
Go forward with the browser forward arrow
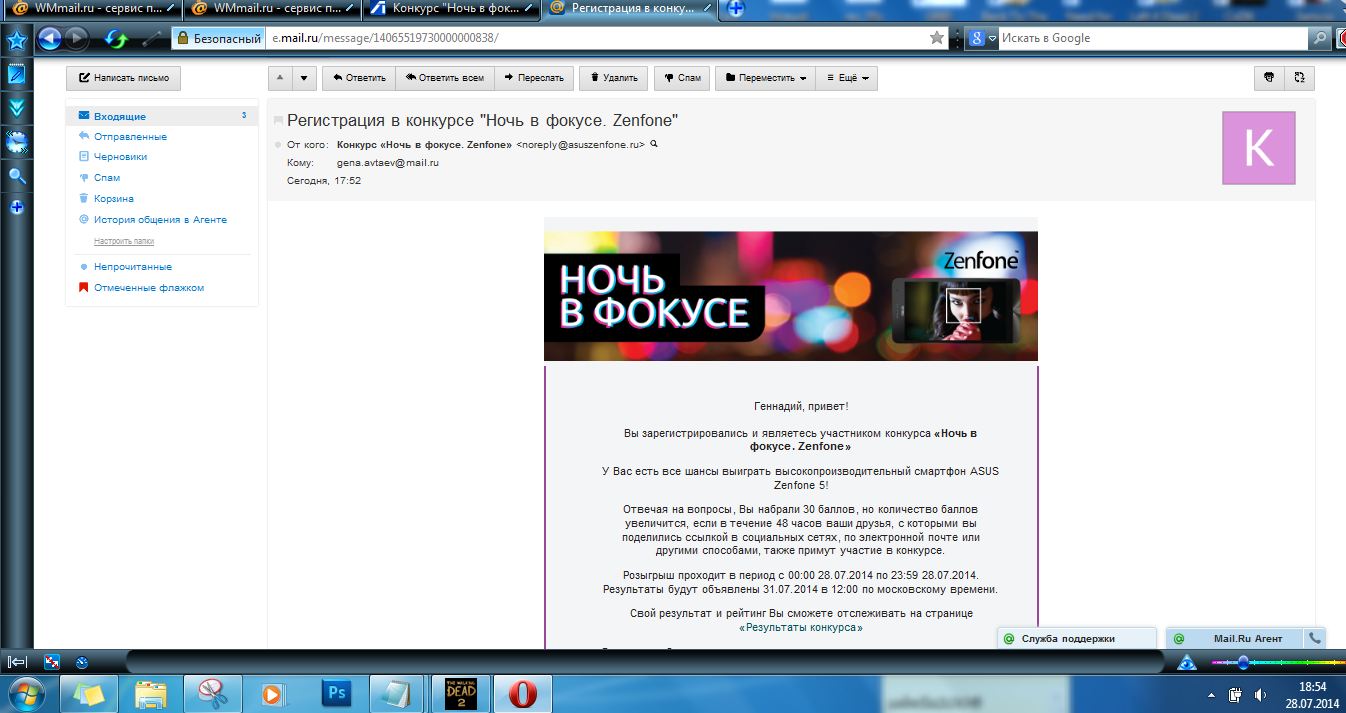click(x=76, y=39)
